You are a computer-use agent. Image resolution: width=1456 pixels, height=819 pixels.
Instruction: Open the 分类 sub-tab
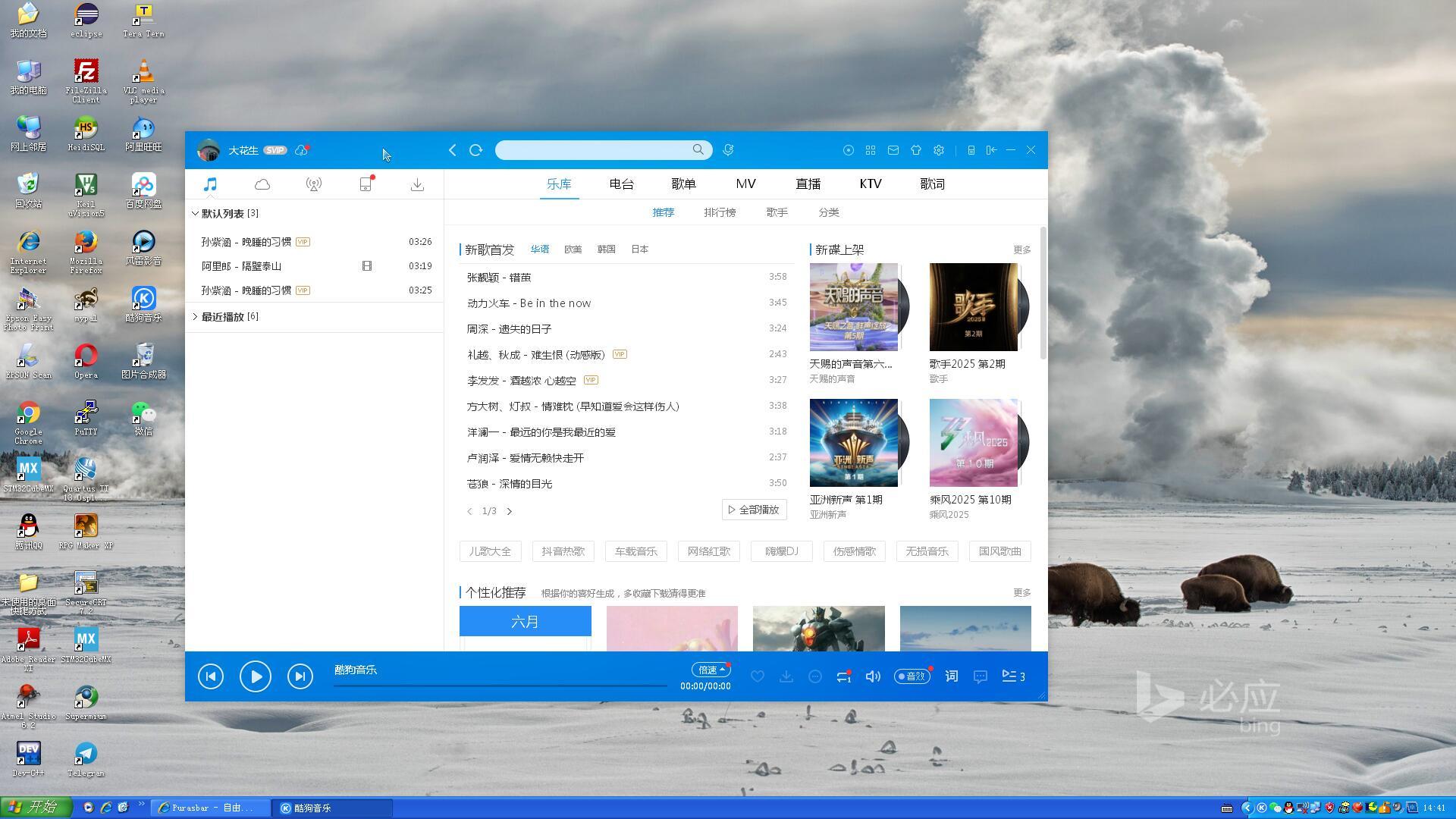[828, 212]
